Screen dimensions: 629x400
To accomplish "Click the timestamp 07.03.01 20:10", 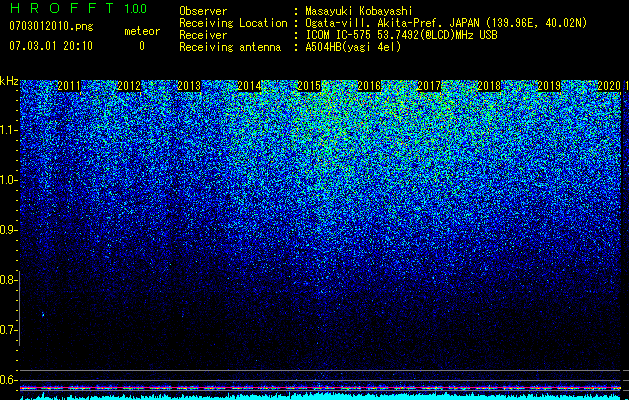I will (x=51, y=46).
